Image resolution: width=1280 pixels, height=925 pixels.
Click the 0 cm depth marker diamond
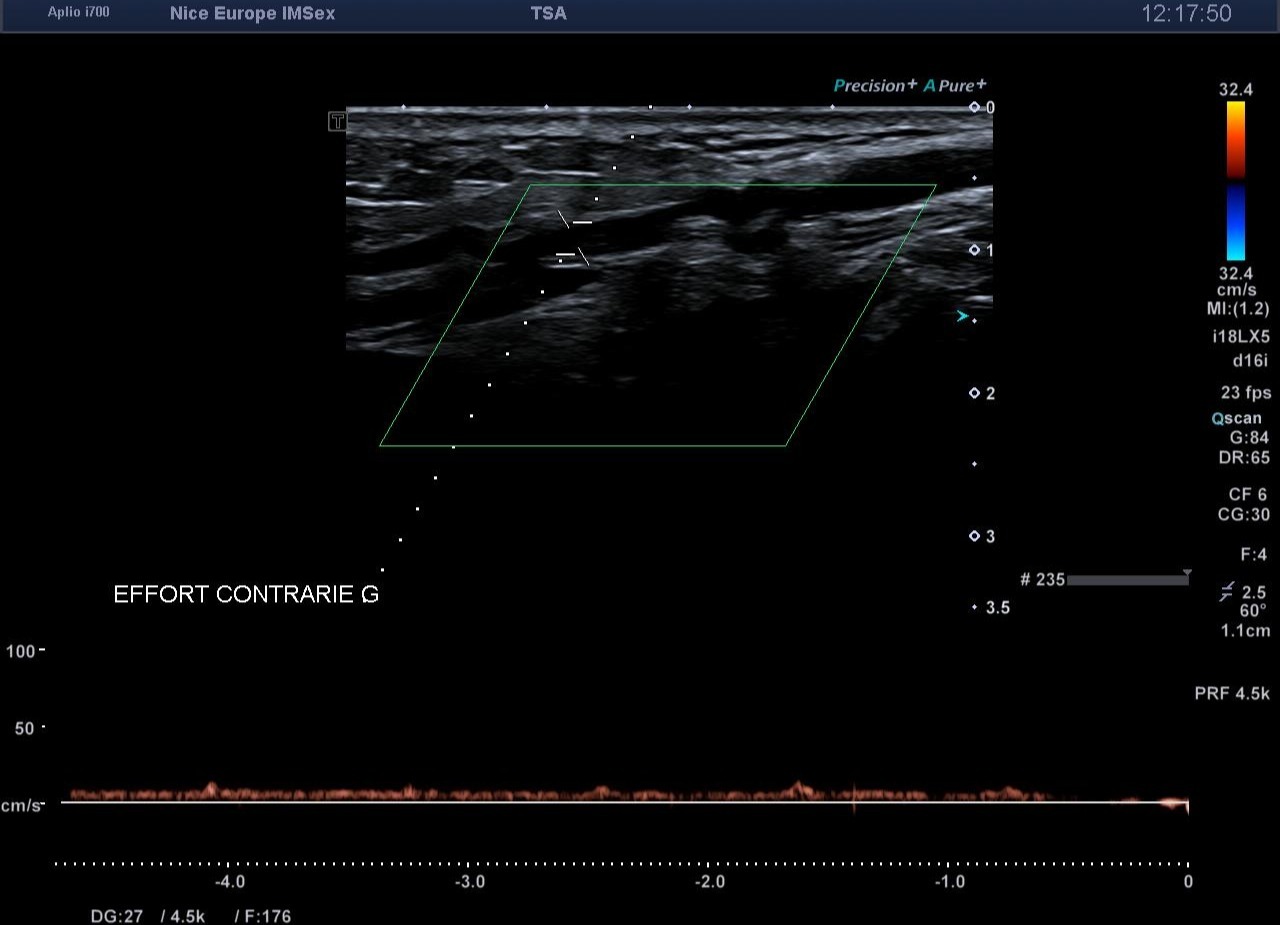tap(974, 107)
